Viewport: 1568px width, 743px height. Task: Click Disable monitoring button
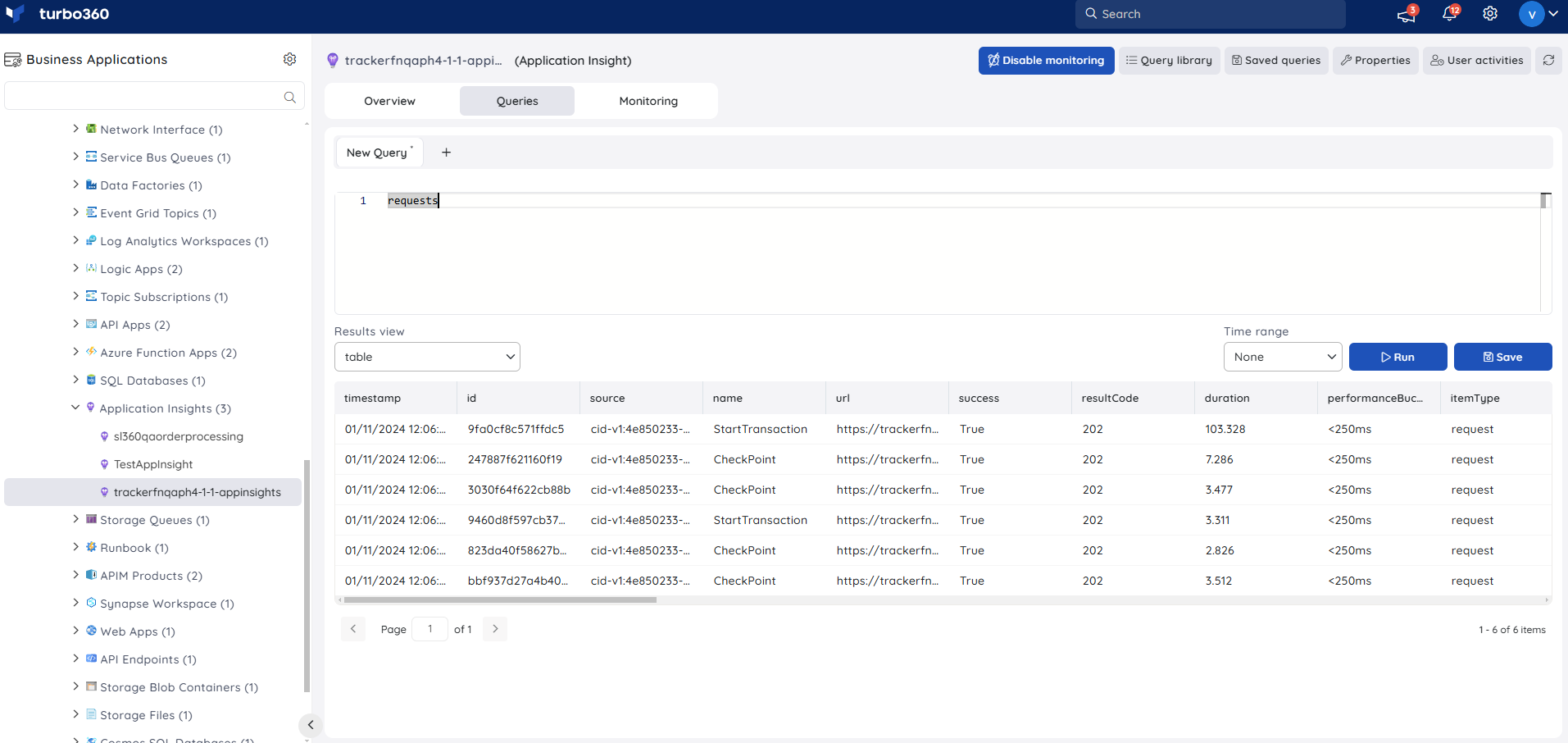[1046, 60]
